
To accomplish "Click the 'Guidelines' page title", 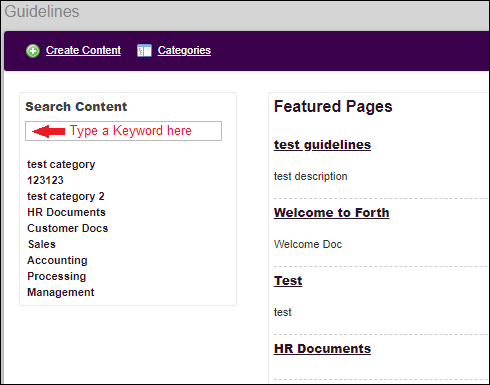I will click(x=42, y=11).
